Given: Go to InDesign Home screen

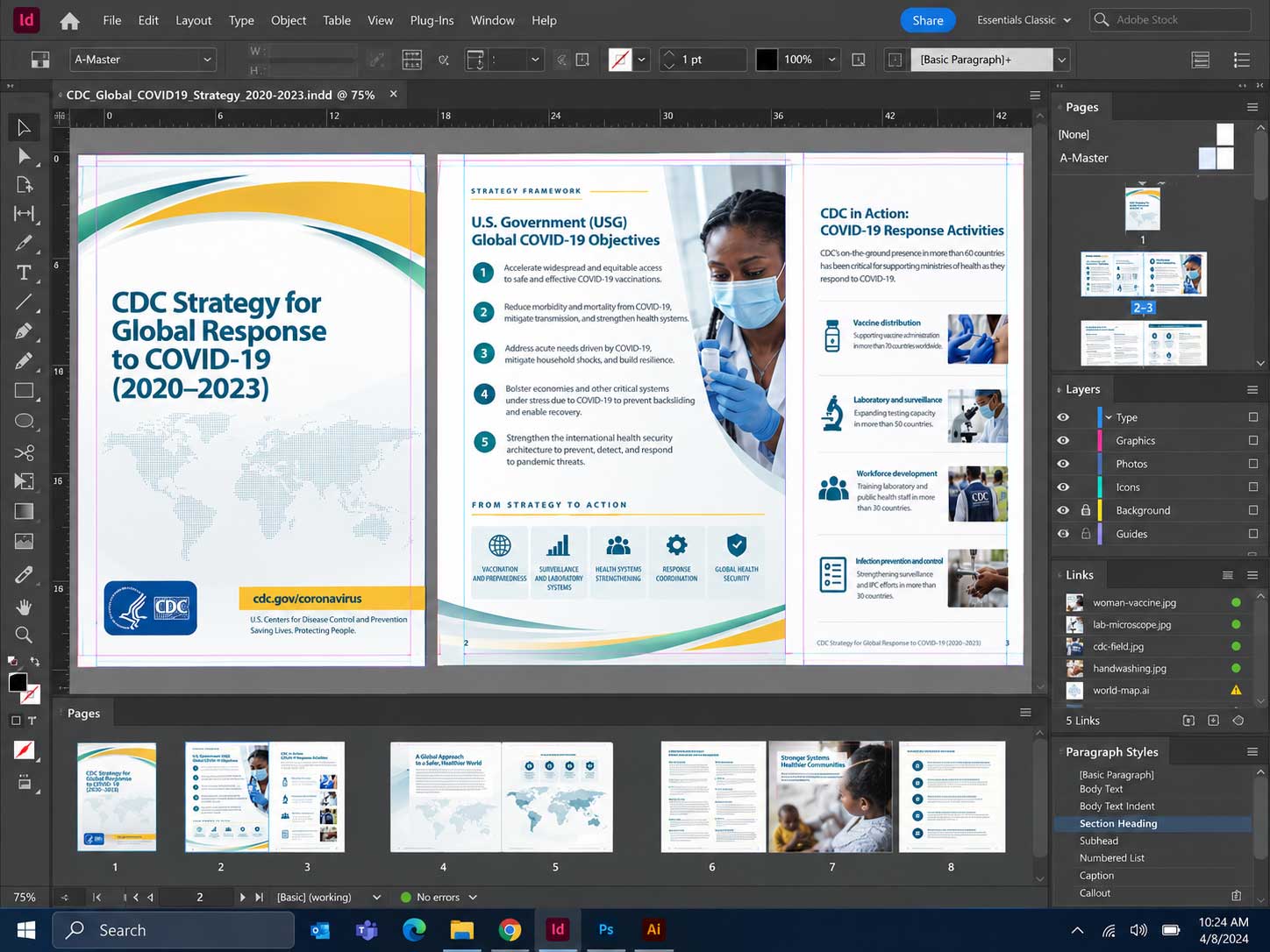Looking at the screenshot, I should coord(69,20).
